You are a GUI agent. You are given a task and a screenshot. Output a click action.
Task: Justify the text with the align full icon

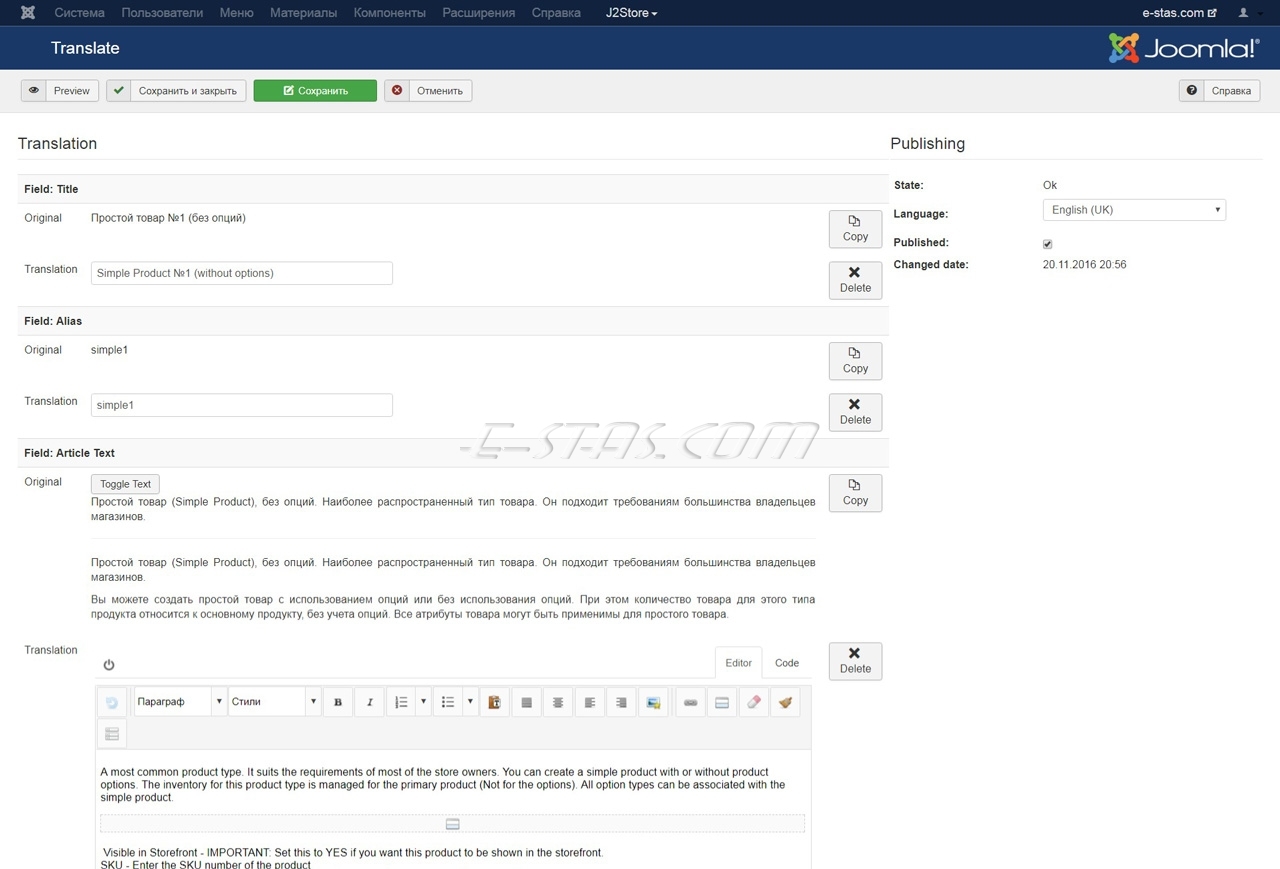(526, 702)
